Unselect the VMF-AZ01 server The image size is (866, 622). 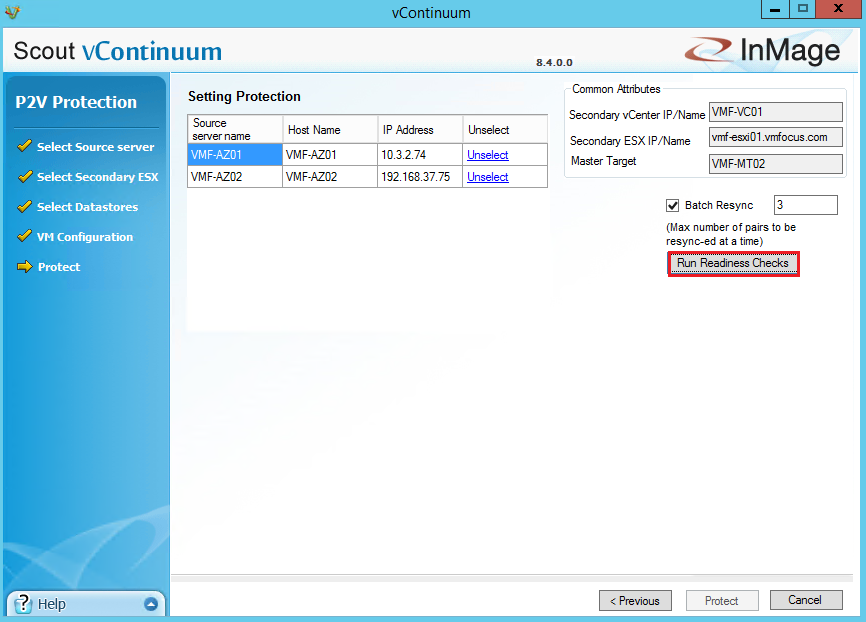click(x=487, y=155)
